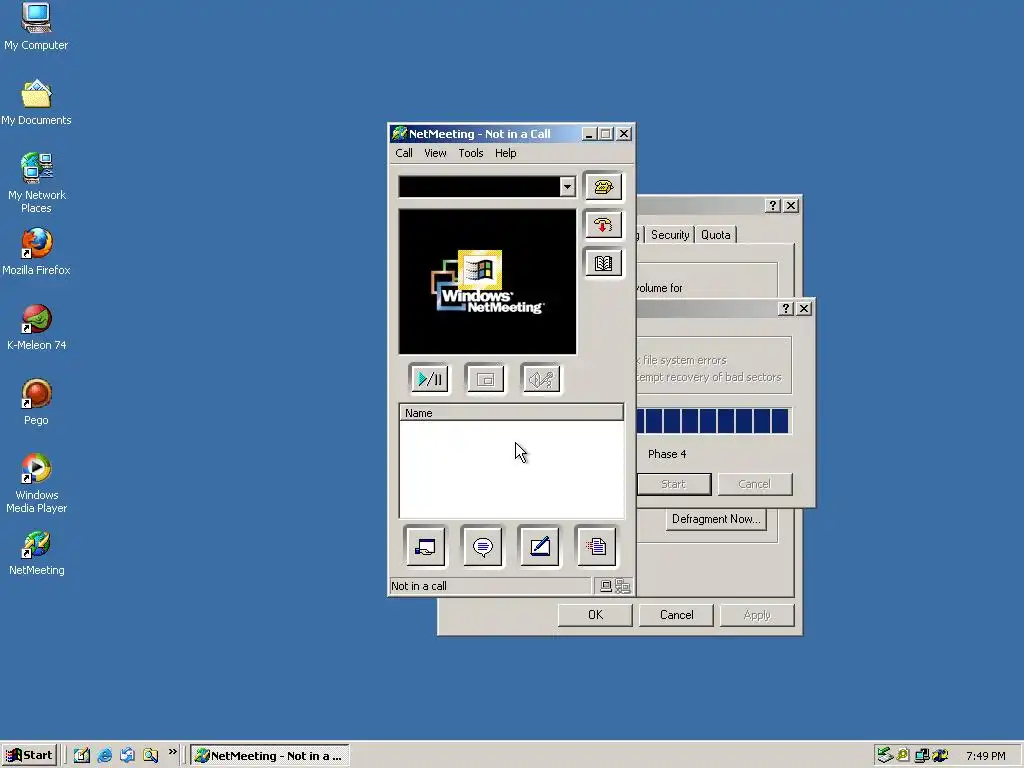1024x768 pixels.
Task: Click the taskbar clock showing 7:49 PM
Action: pyautogui.click(x=985, y=756)
